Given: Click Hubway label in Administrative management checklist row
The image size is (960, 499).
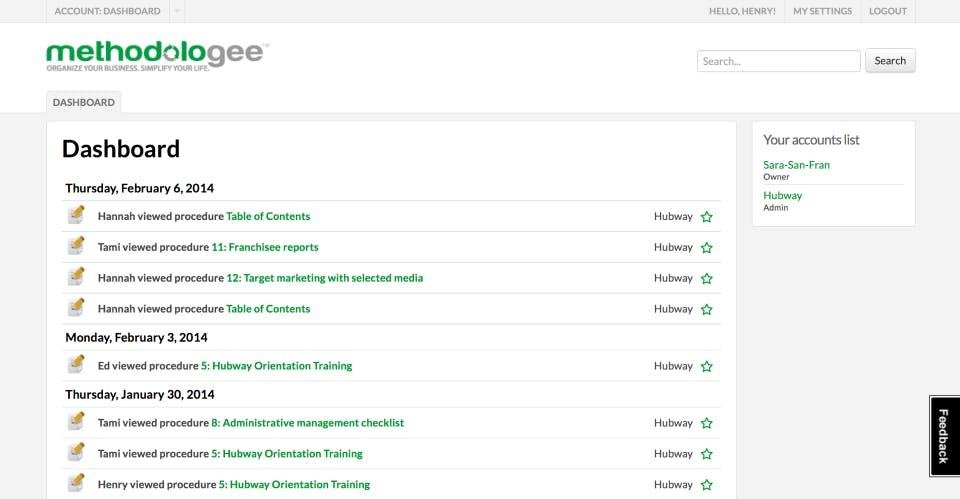Looking at the screenshot, I should point(673,423).
